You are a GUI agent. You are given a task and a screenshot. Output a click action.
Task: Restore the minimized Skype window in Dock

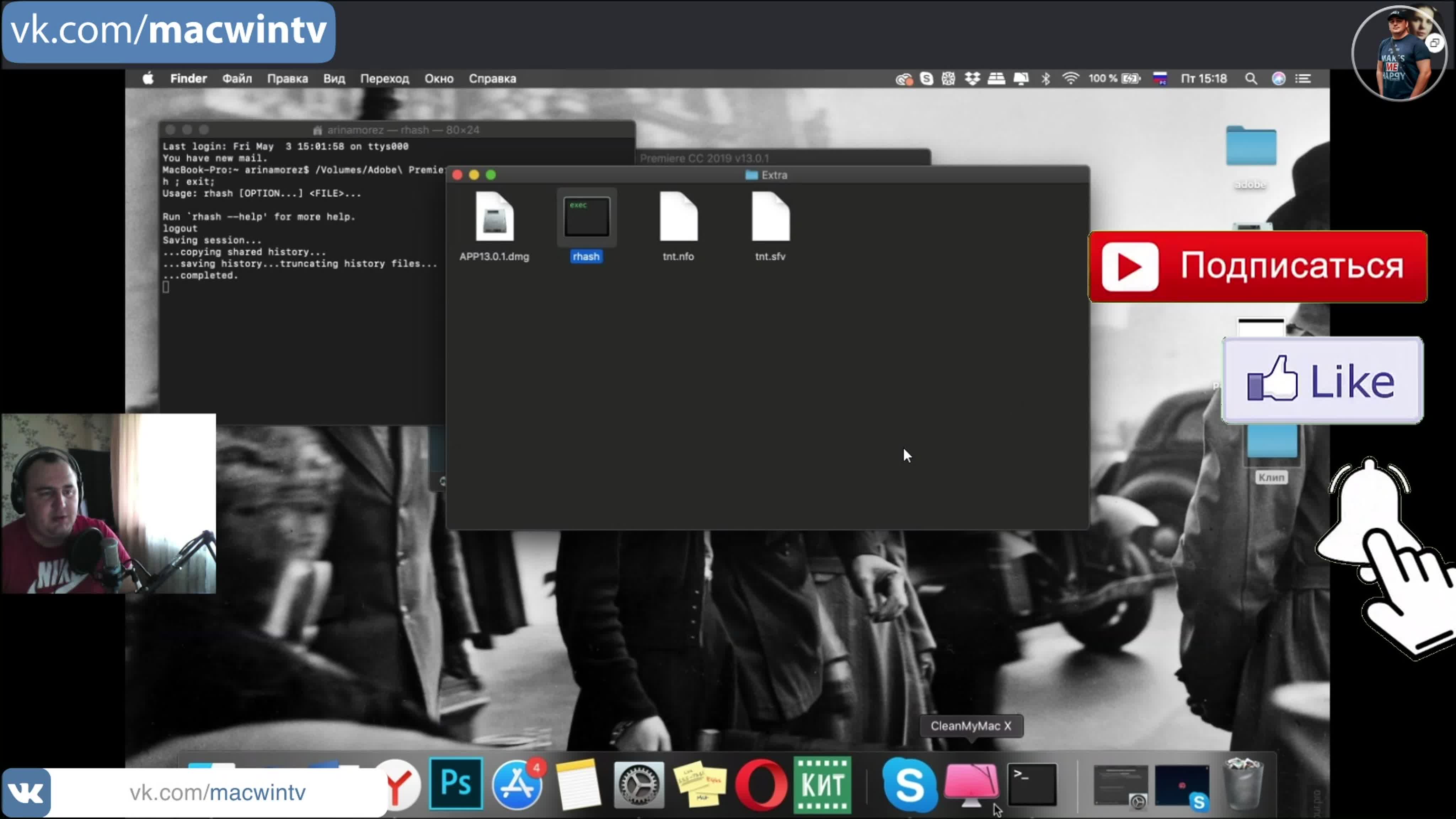pos(1182,786)
